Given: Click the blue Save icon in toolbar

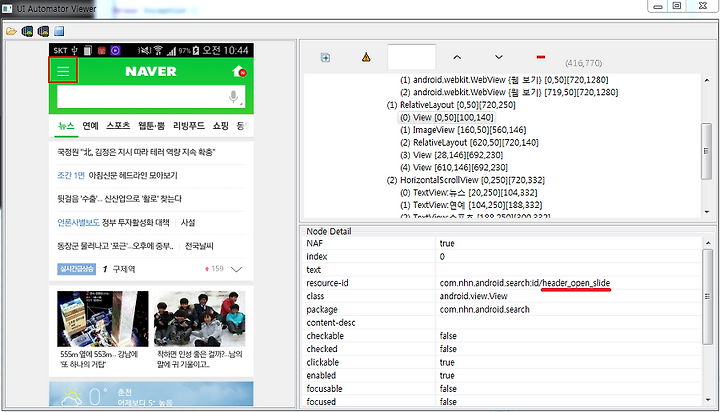Looking at the screenshot, I should 59,31.
